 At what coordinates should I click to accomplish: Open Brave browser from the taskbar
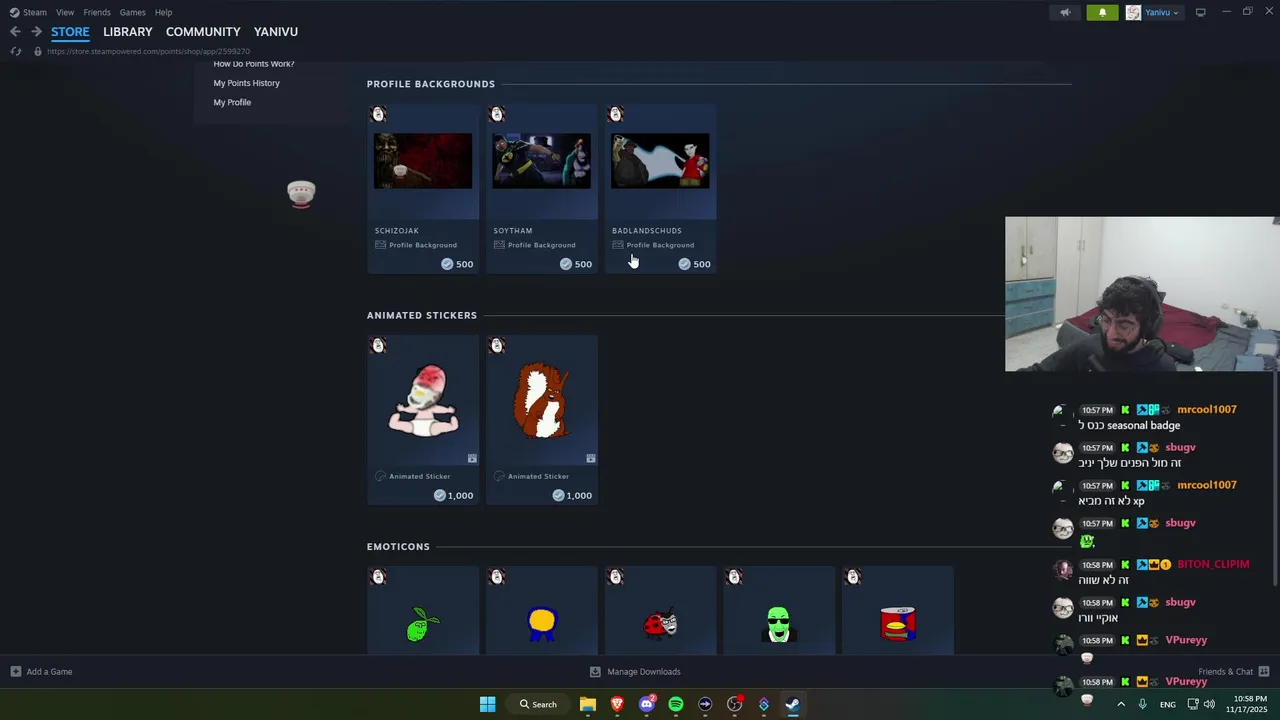(617, 704)
